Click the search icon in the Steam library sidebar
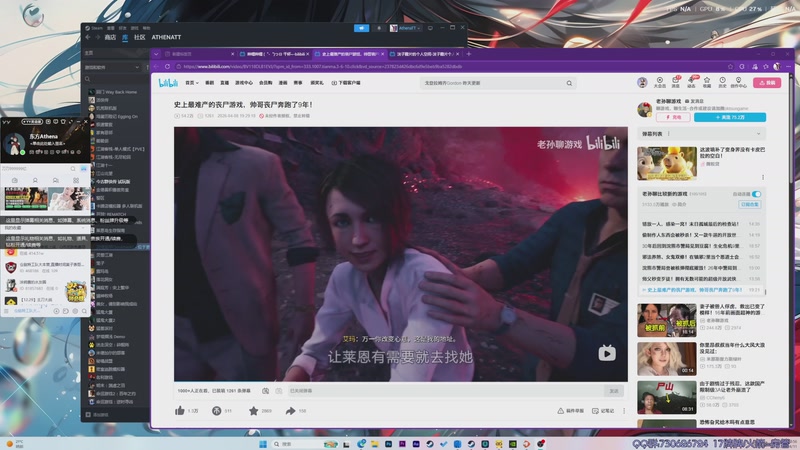800x450 pixels. [x=88, y=79]
